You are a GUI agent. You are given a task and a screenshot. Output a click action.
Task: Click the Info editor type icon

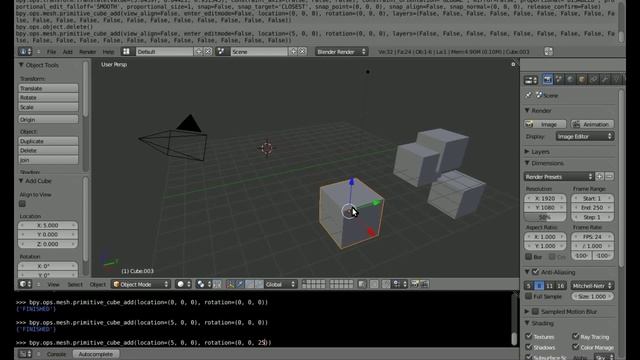coord(25,51)
